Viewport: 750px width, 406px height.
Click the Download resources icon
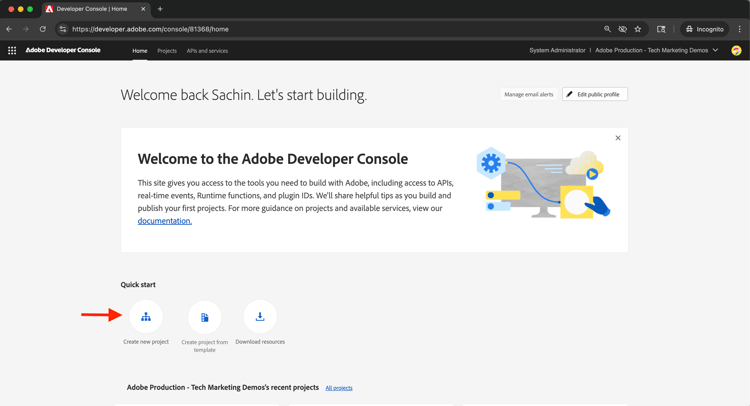(x=260, y=317)
